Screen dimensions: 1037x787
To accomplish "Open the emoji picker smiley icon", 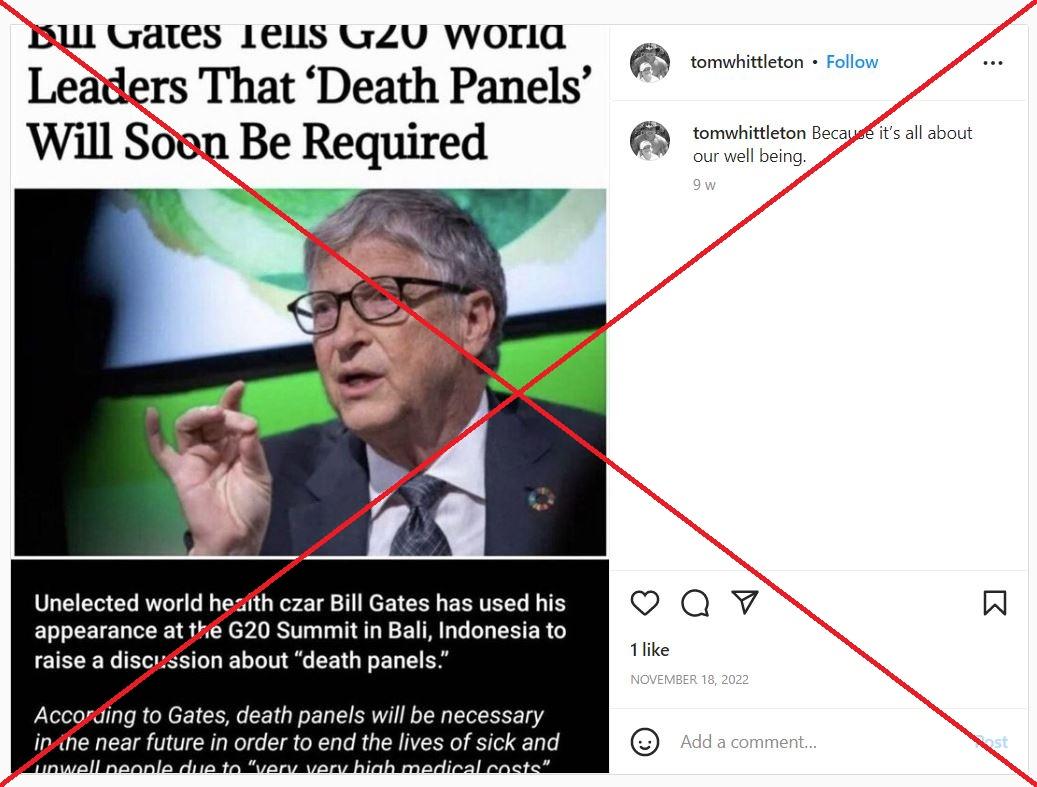I will [645, 741].
